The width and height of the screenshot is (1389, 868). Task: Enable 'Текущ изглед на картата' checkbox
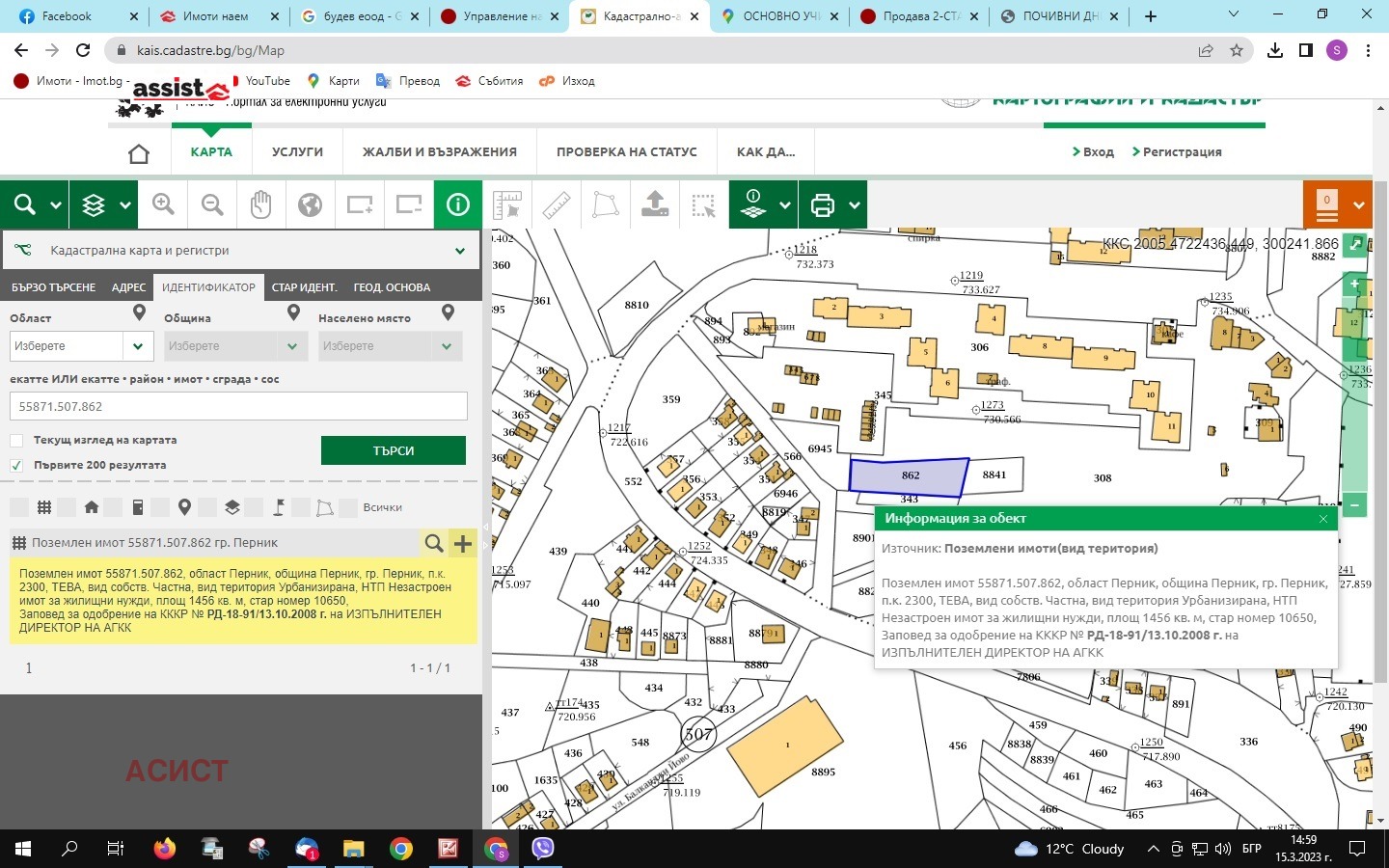pos(16,441)
